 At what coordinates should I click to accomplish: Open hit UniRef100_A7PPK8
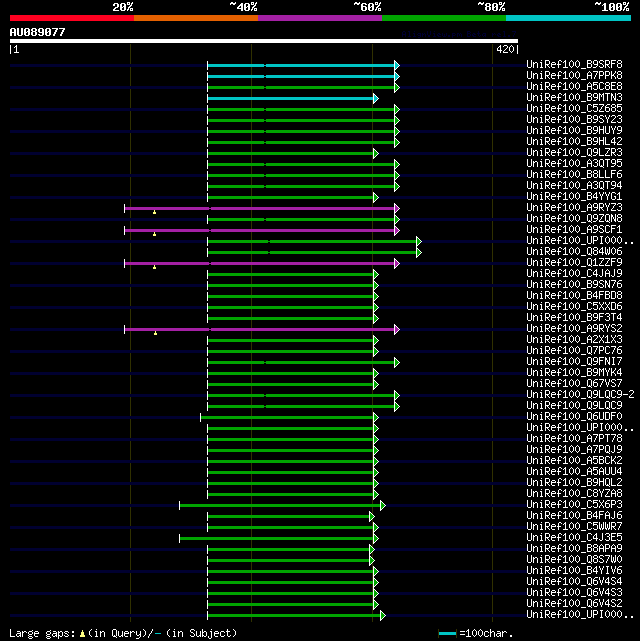(x=574, y=76)
